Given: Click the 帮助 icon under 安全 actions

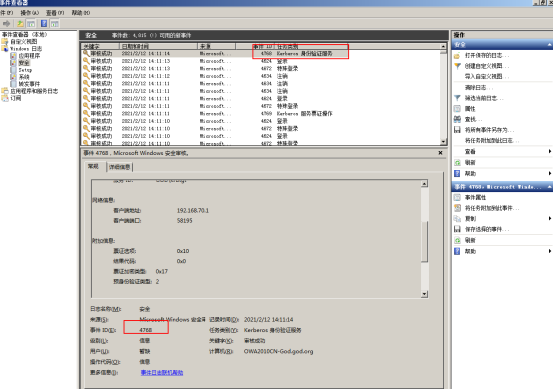Looking at the screenshot, I should pos(457,174).
